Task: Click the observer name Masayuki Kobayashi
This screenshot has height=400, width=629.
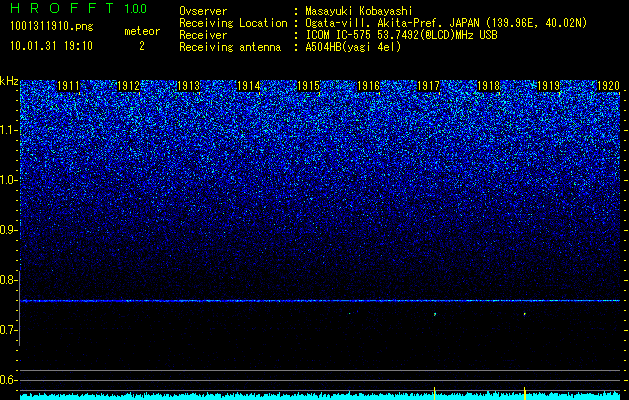Action: tap(359, 11)
